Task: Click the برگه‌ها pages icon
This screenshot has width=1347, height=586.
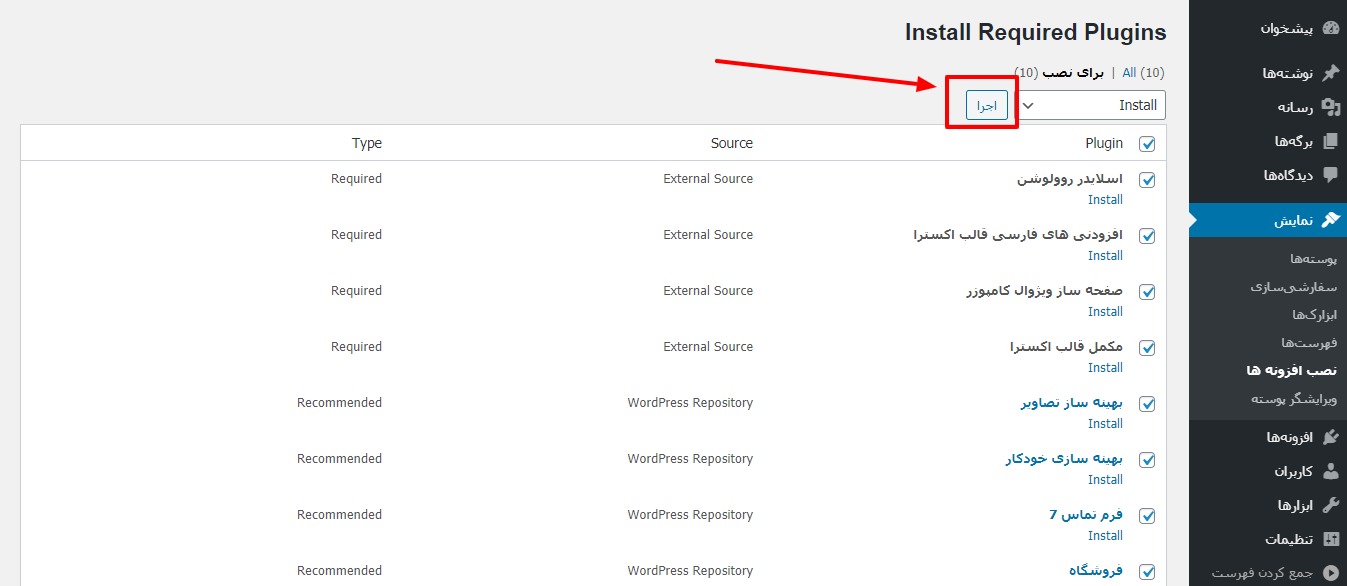Action: point(1330,141)
